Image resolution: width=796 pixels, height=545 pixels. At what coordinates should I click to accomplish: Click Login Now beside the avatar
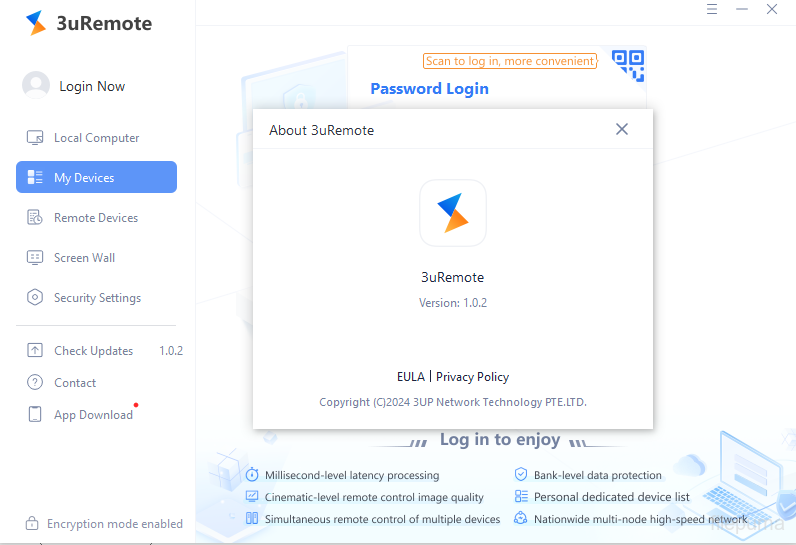pos(92,86)
